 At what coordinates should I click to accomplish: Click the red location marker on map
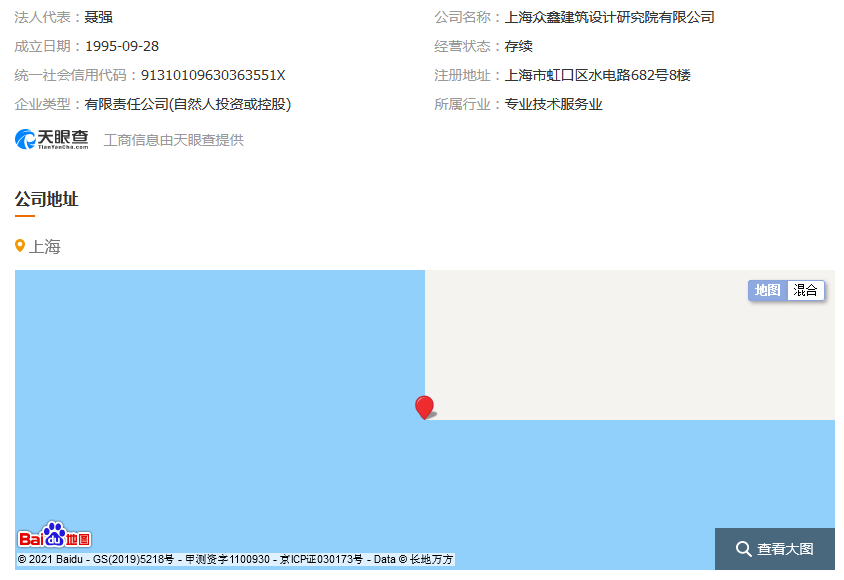pos(424,407)
